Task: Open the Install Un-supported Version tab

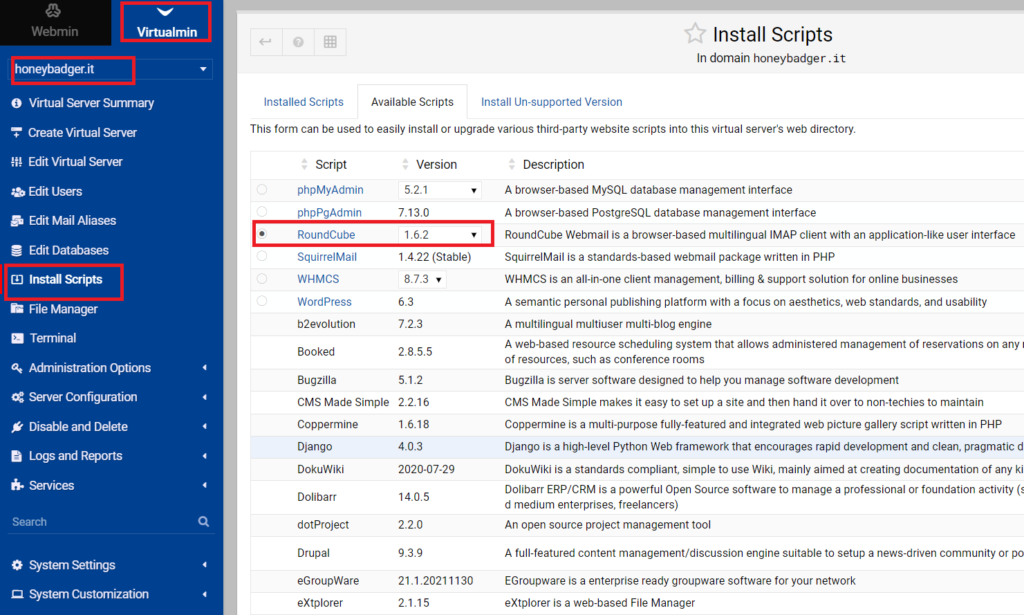Action: pyautogui.click(x=550, y=101)
